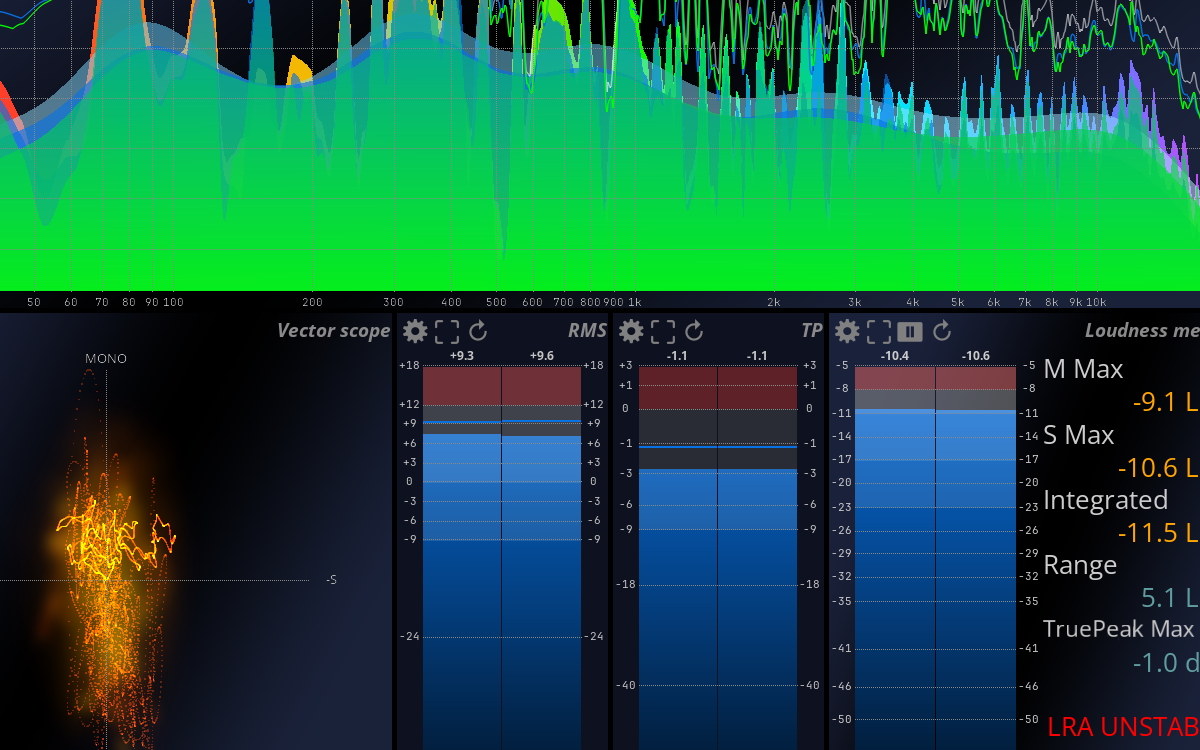Select the TP panel title

(812, 330)
